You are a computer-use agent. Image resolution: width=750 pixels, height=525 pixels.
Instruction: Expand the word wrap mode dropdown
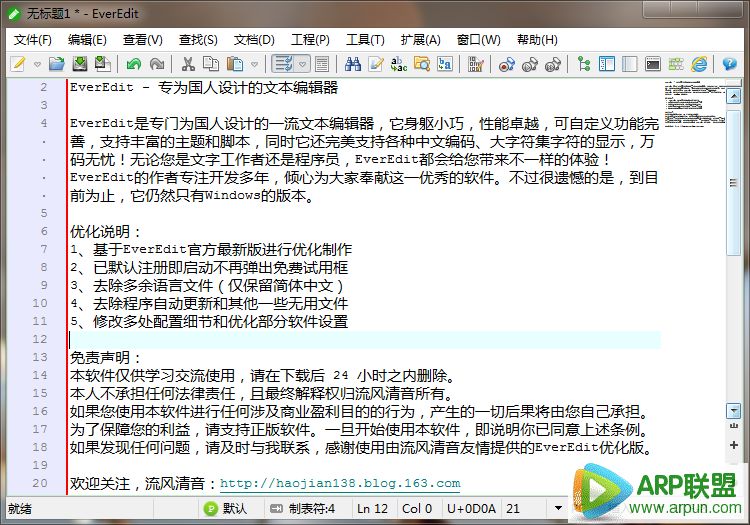pyautogui.click(x=302, y=64)
